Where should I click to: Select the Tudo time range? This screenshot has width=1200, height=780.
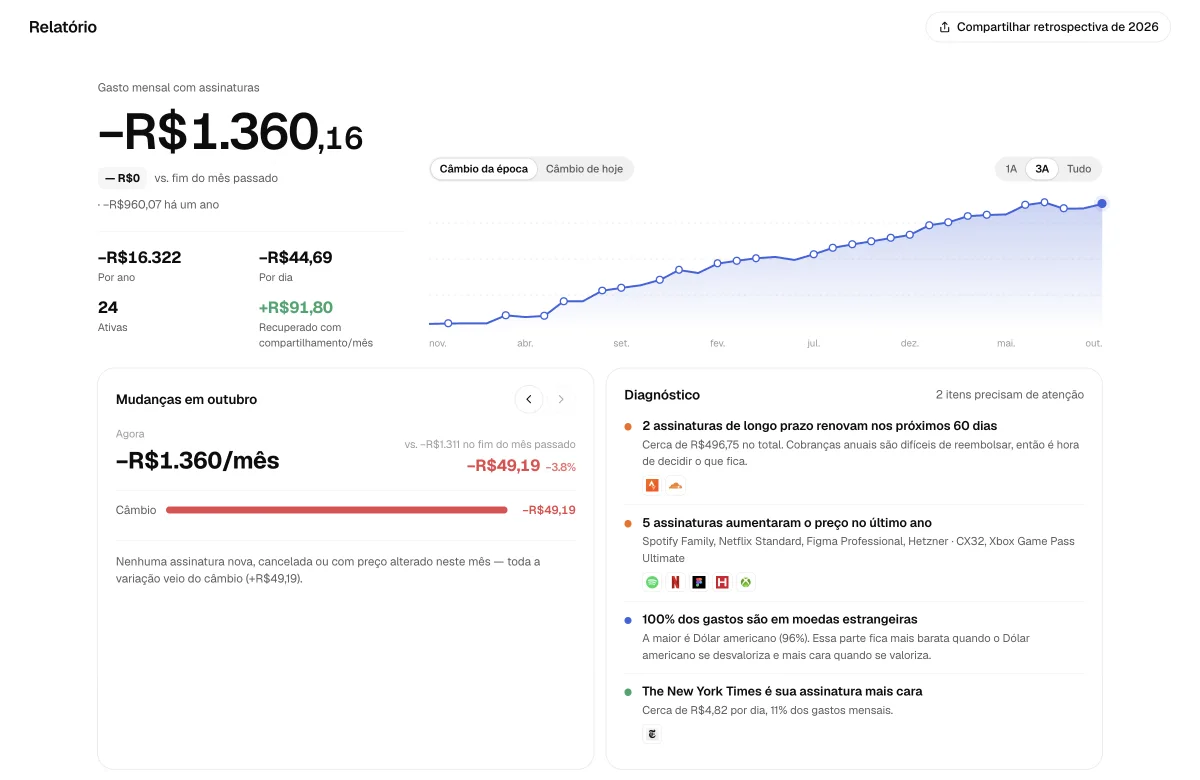pos(1079,169)
